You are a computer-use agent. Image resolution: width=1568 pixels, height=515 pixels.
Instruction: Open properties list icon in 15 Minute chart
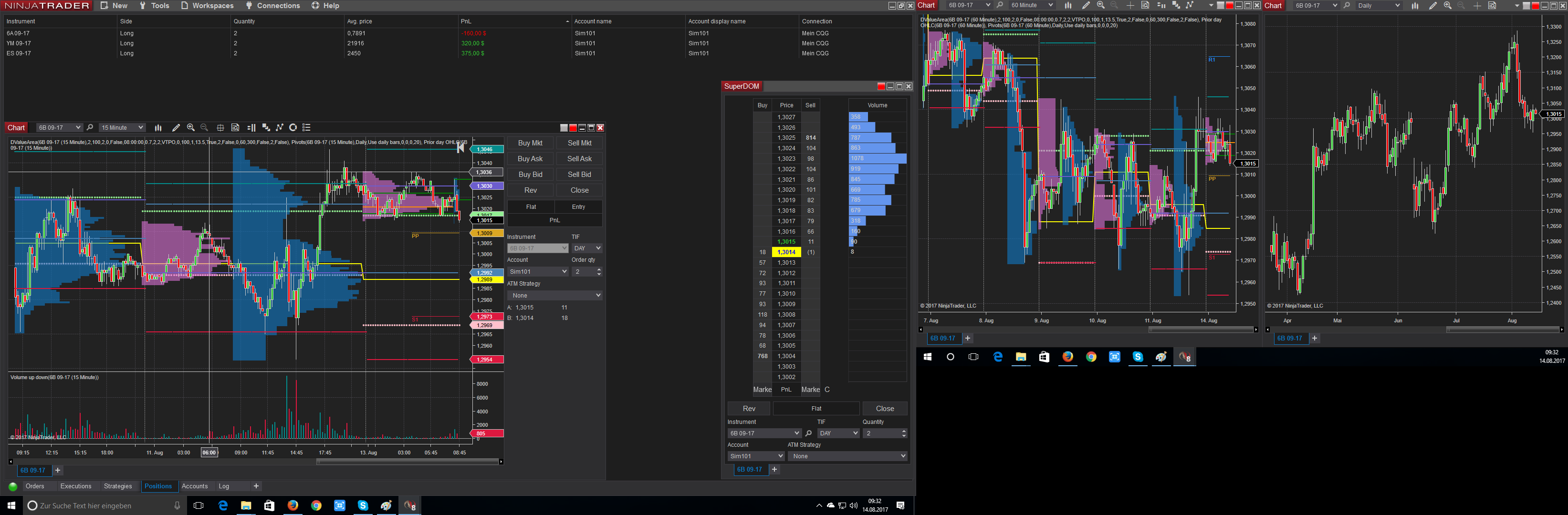307,128
